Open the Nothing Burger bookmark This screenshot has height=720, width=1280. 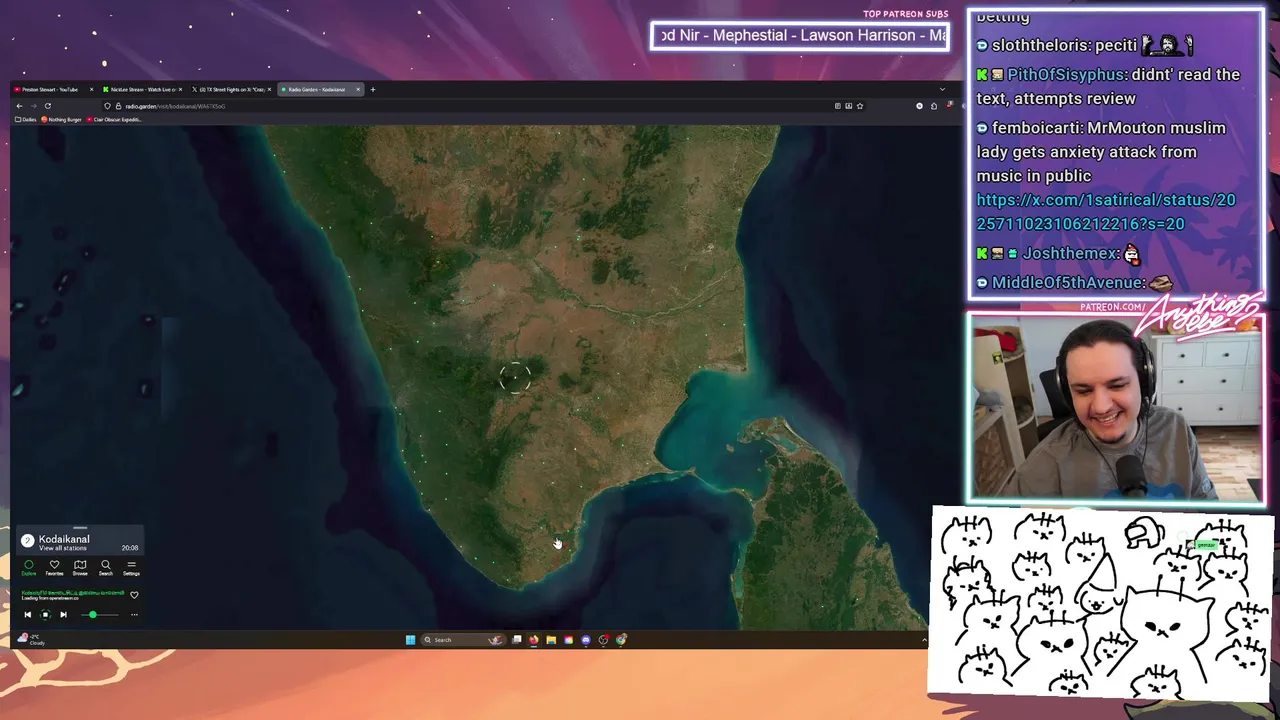[x=62, y=119]
